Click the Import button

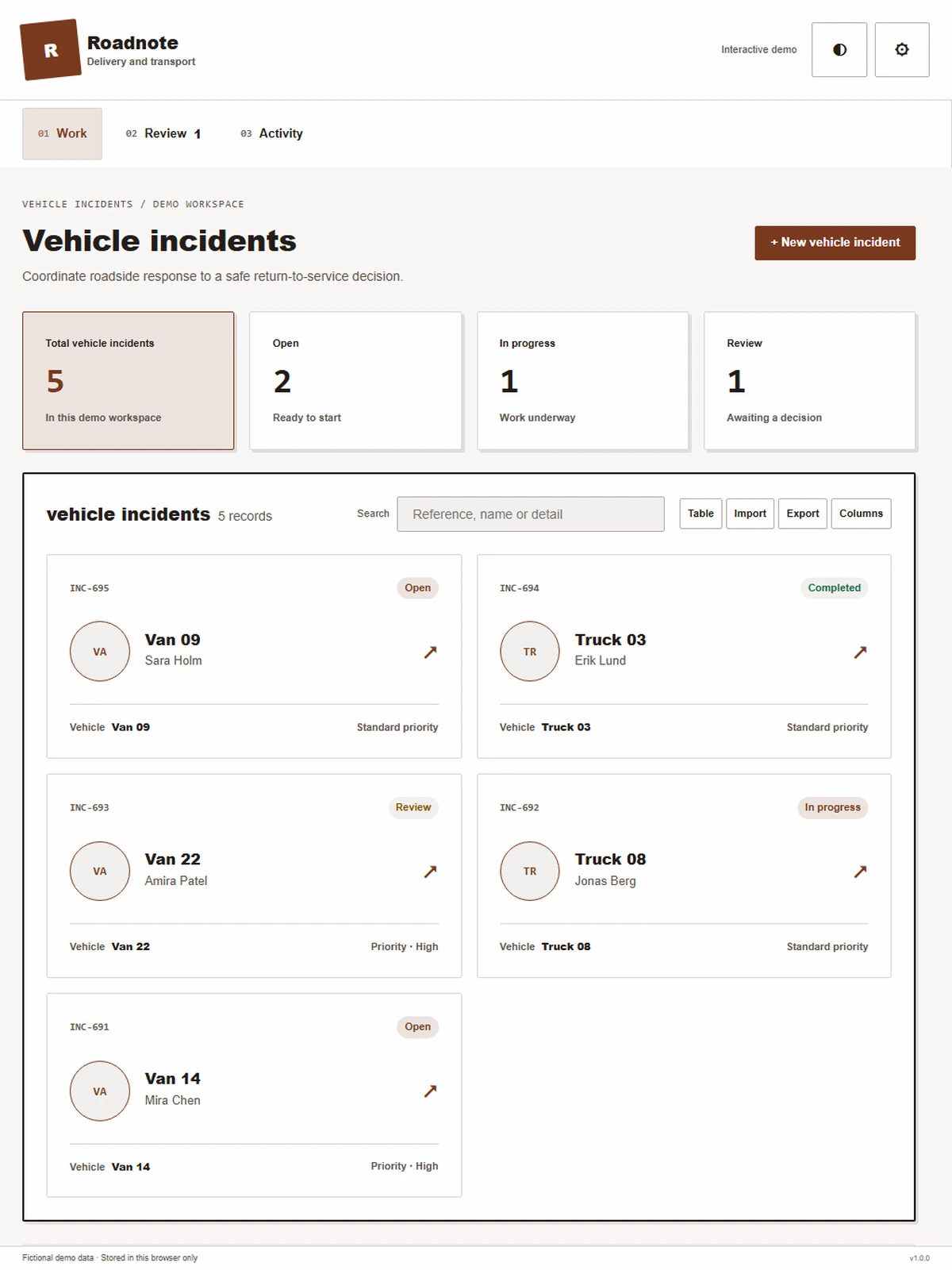pyautogui.click(x=750, y=514)
